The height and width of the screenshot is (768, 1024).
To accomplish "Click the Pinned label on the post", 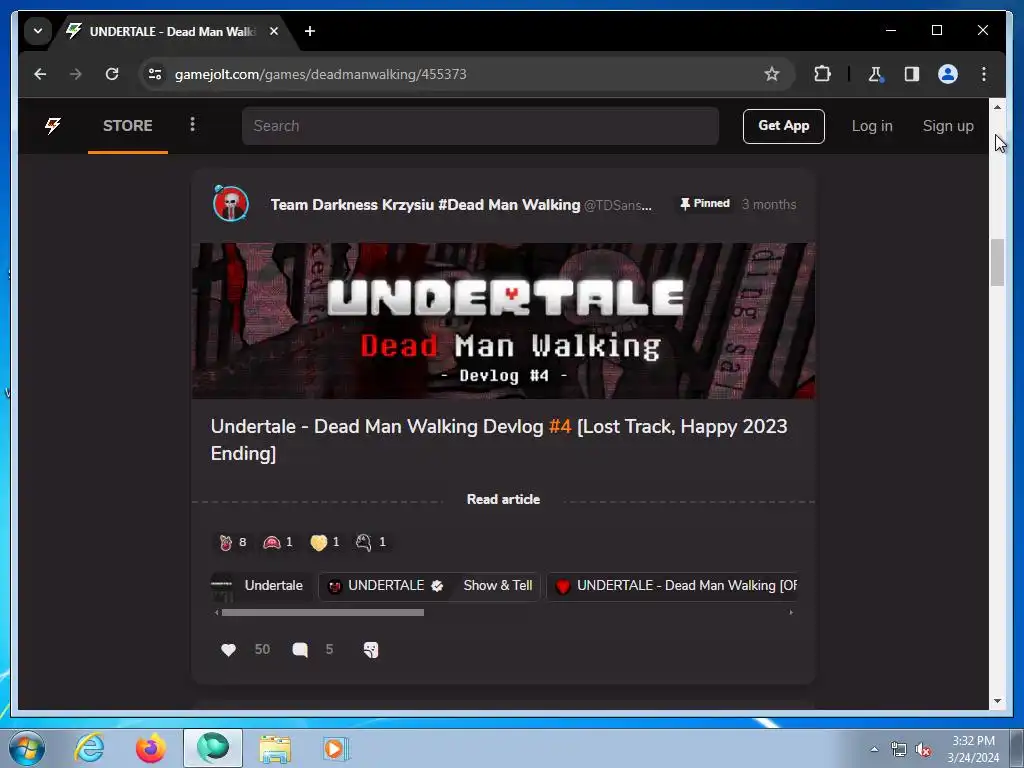I will coord(705,204).
